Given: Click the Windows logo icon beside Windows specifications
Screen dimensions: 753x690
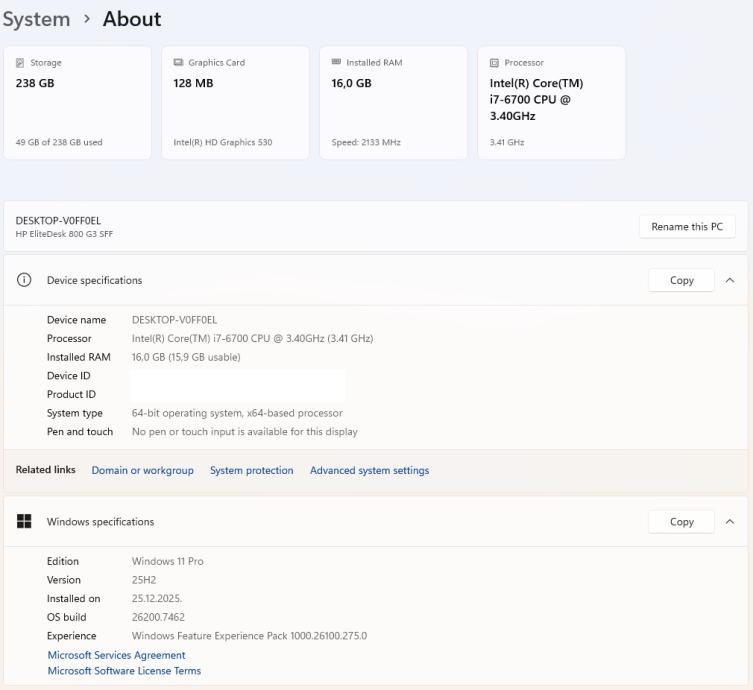Looking at the screenshot, I should tap(24, 522).
